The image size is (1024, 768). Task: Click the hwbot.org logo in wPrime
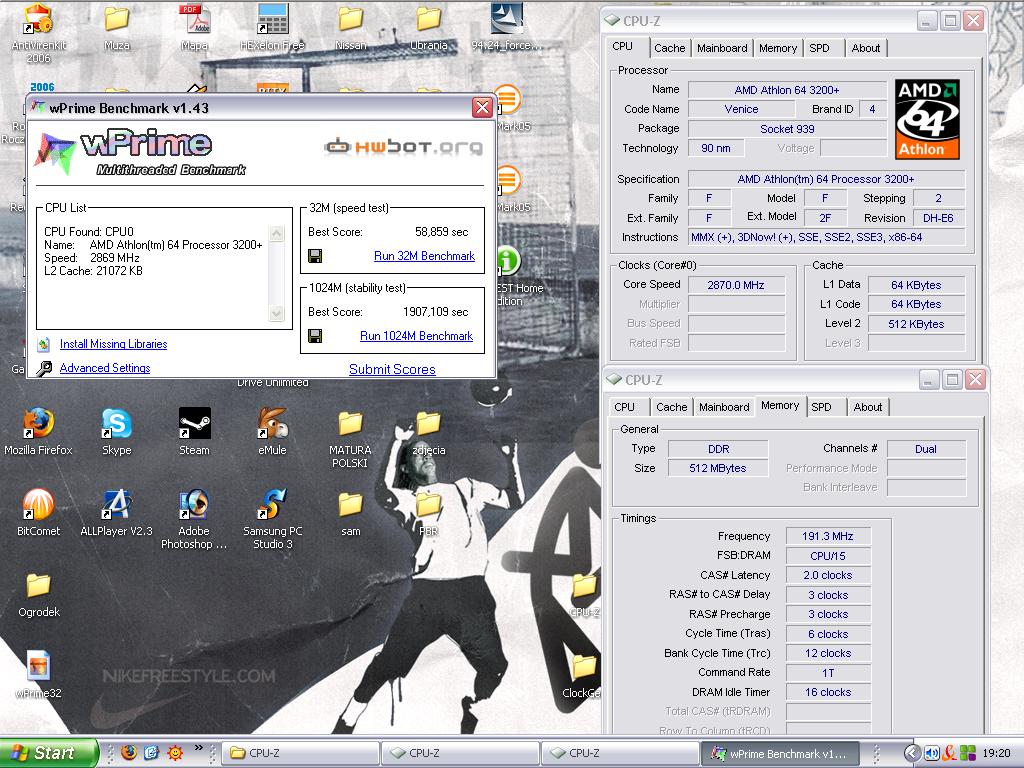[403, 146]
